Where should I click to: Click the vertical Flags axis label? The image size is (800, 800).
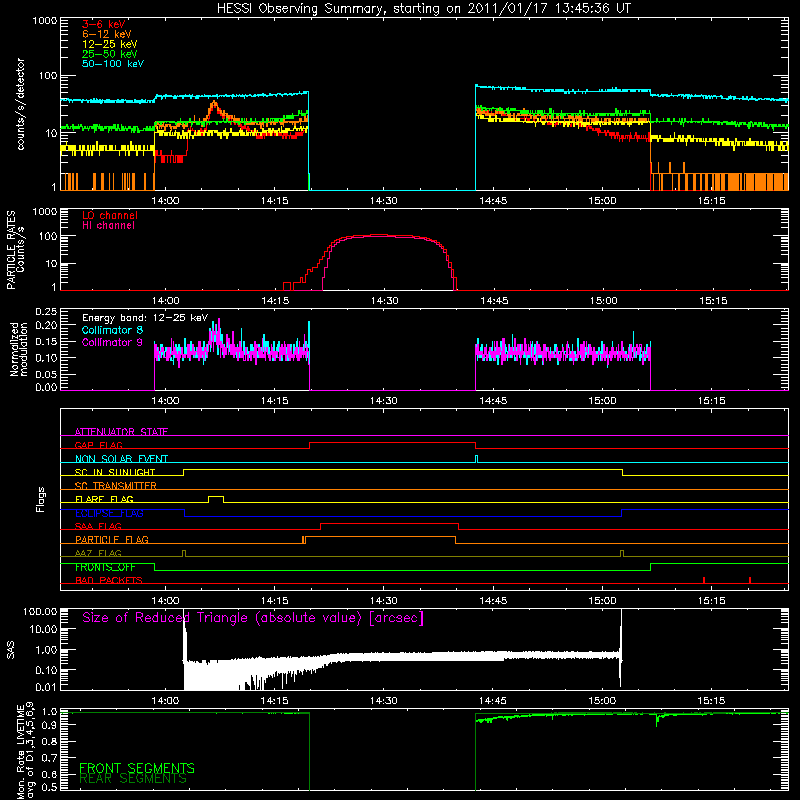coord(40,499)
